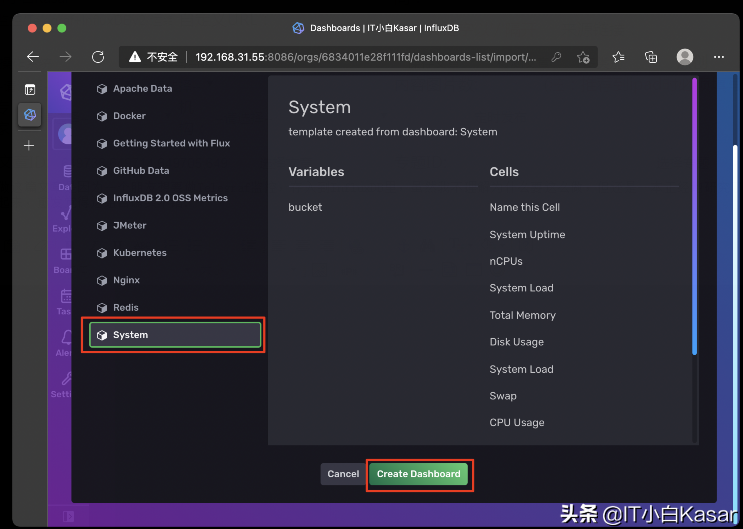
Task: Click the Swap cell entry
Action: [x=503, y=396]
